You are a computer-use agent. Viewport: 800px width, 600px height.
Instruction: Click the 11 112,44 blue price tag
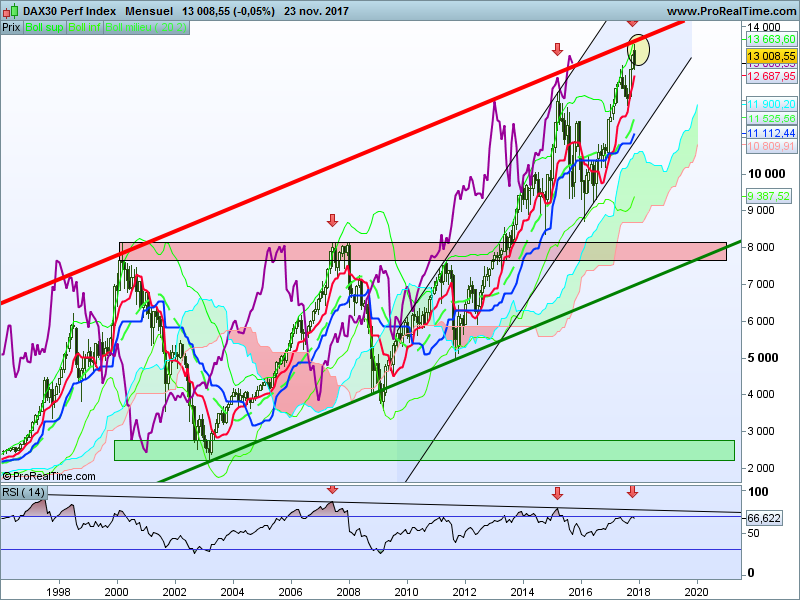point(771,133)
